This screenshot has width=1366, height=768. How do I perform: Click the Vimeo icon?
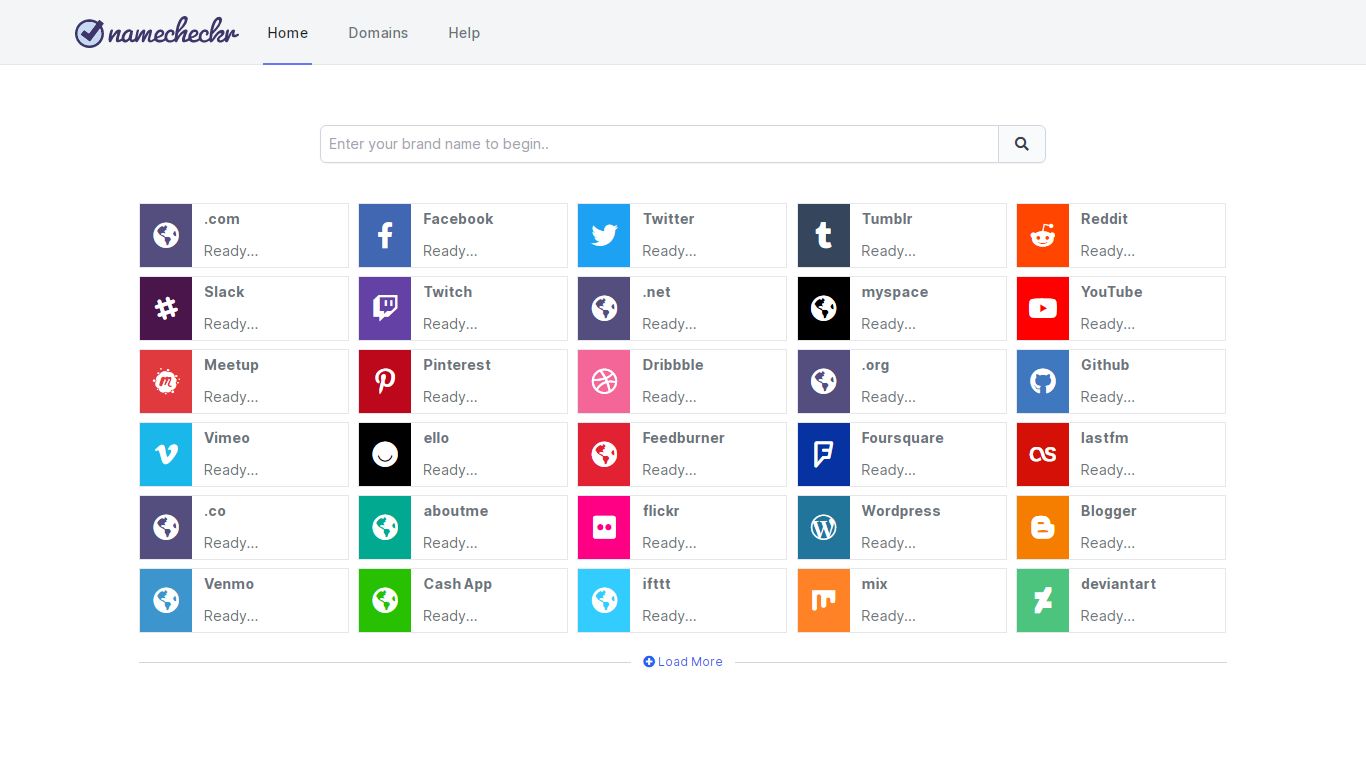(x=166, y=455)
